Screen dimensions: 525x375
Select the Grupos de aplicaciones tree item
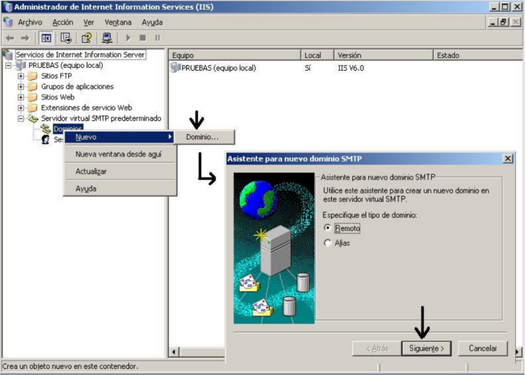pos(77,87)
